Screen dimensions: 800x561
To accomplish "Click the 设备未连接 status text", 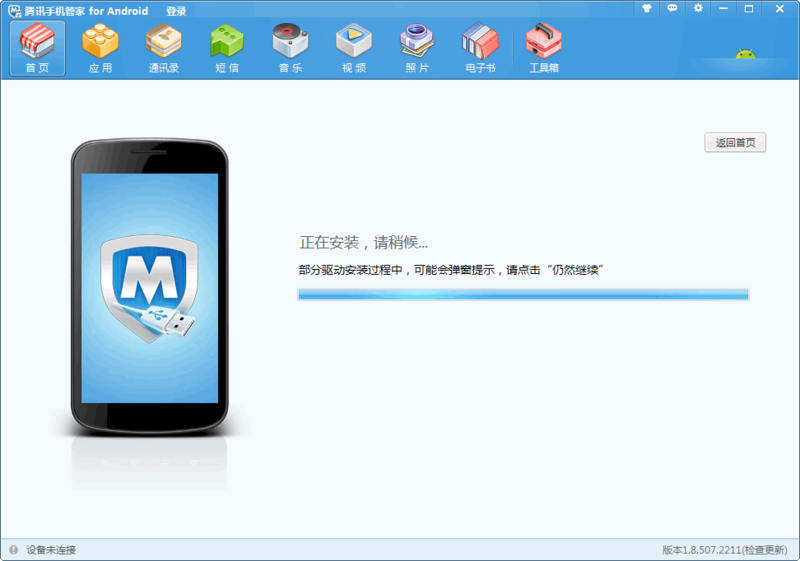I will [x=51, y=550].
